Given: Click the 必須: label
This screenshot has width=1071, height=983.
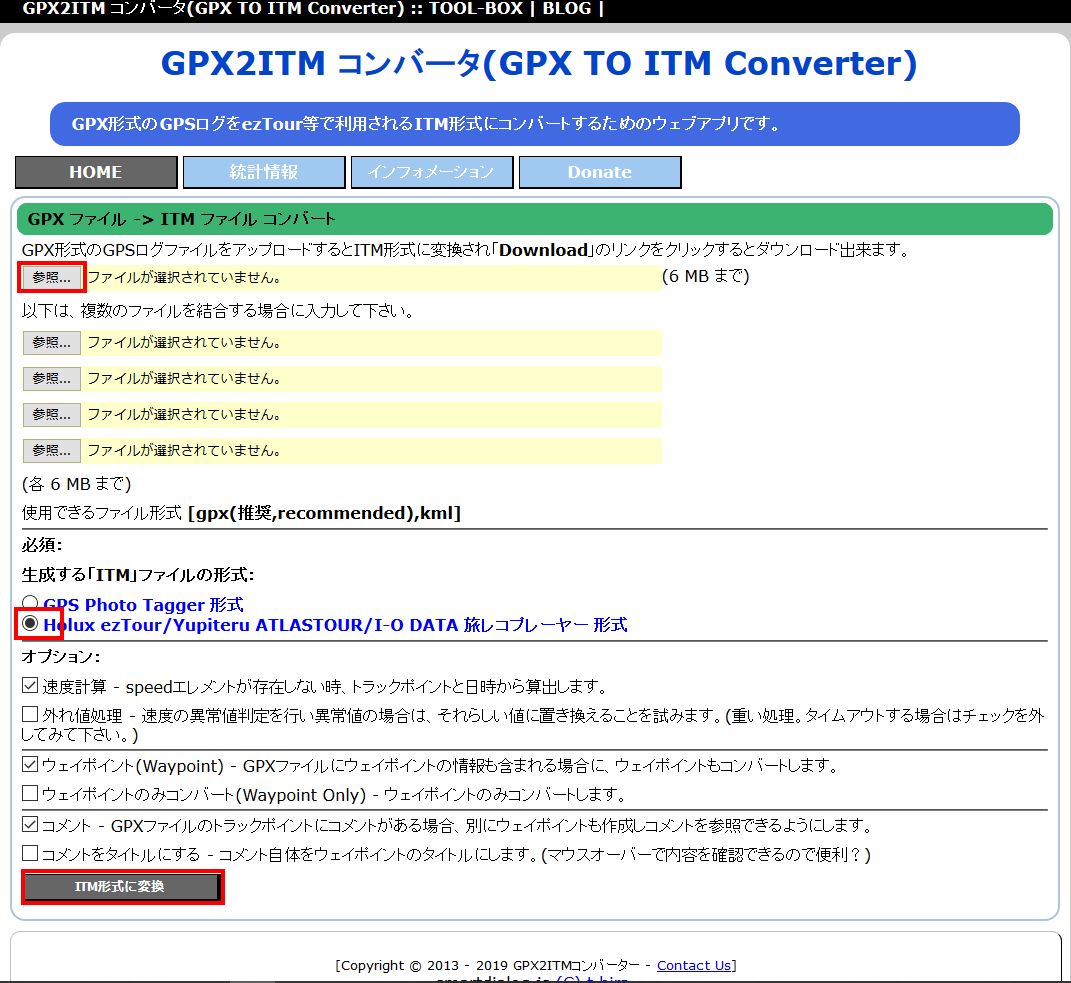Looking at the screenshot, I should pyautogui.click(x=42, y=544).
